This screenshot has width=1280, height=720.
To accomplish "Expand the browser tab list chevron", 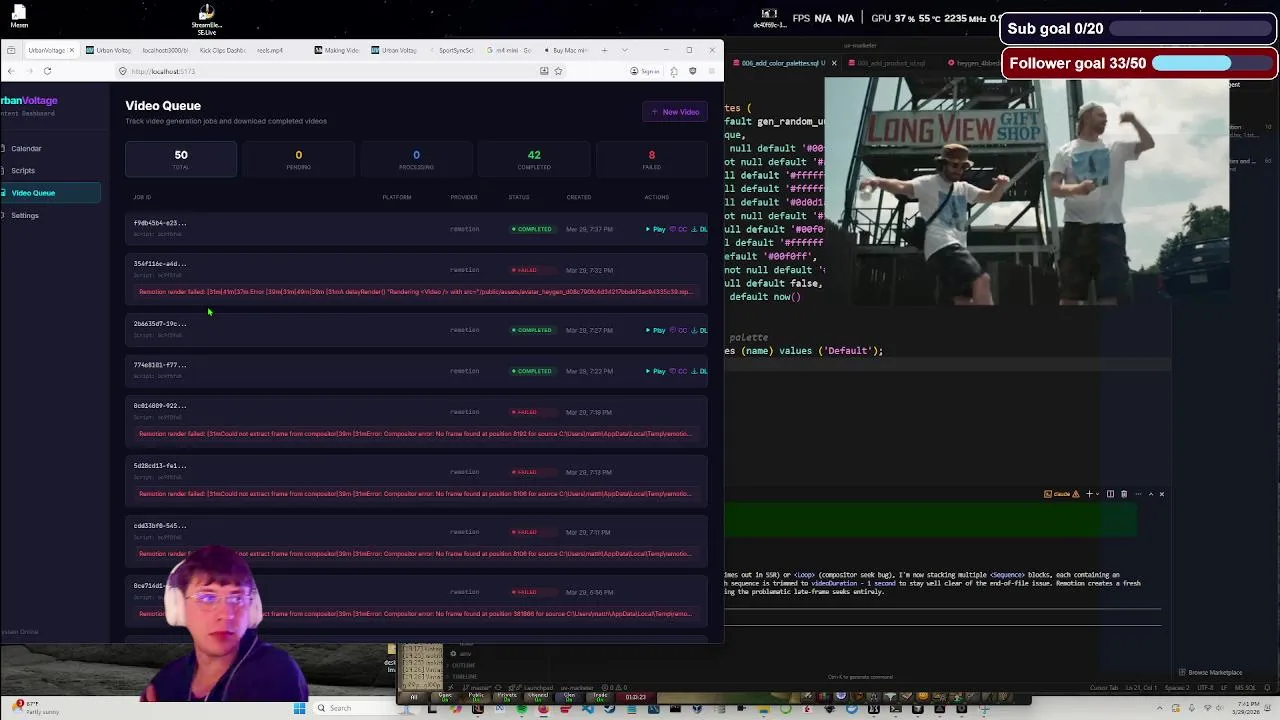I will coord(625,50).
